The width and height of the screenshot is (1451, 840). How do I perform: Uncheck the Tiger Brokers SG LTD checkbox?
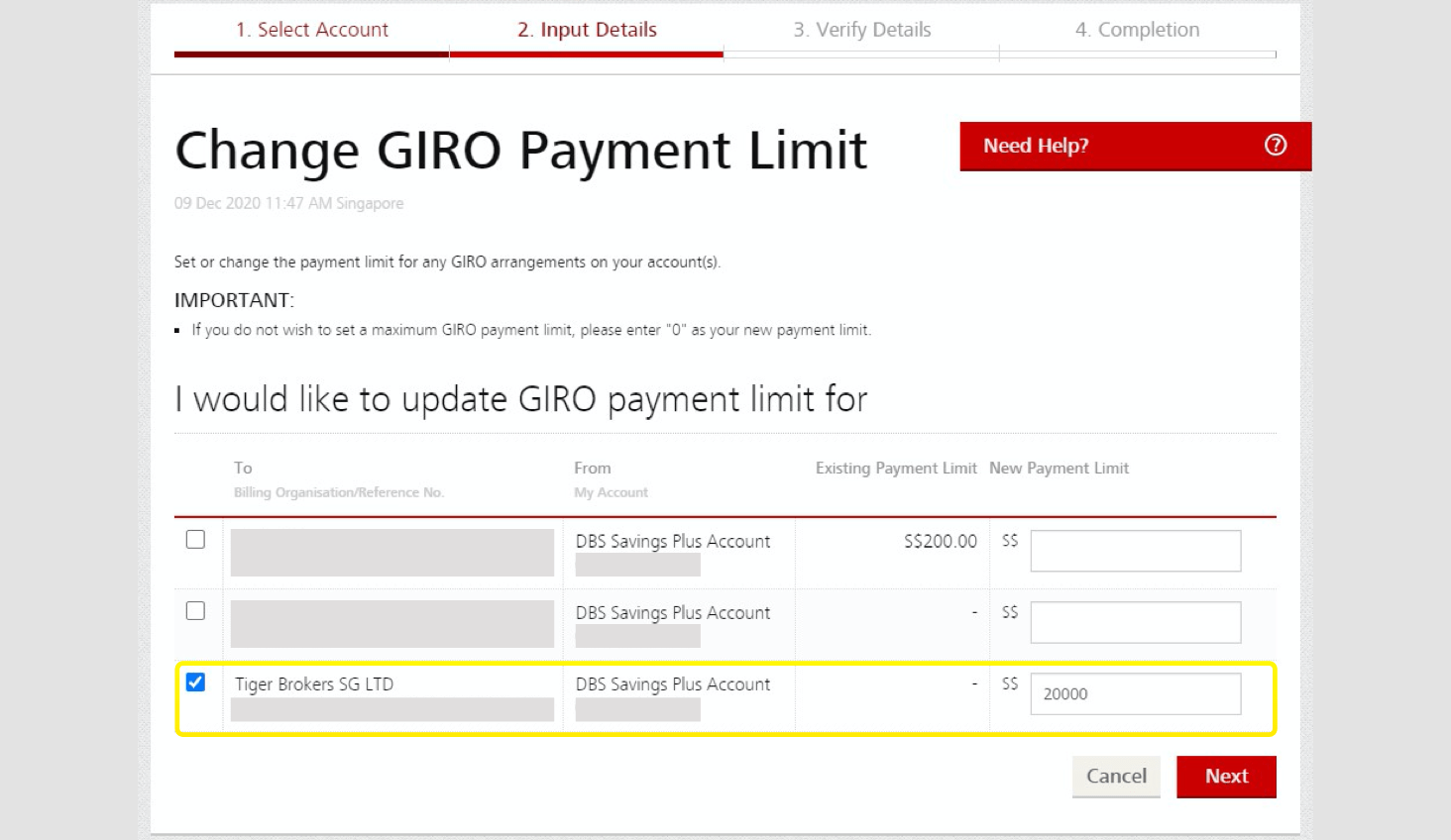(195, 682)
